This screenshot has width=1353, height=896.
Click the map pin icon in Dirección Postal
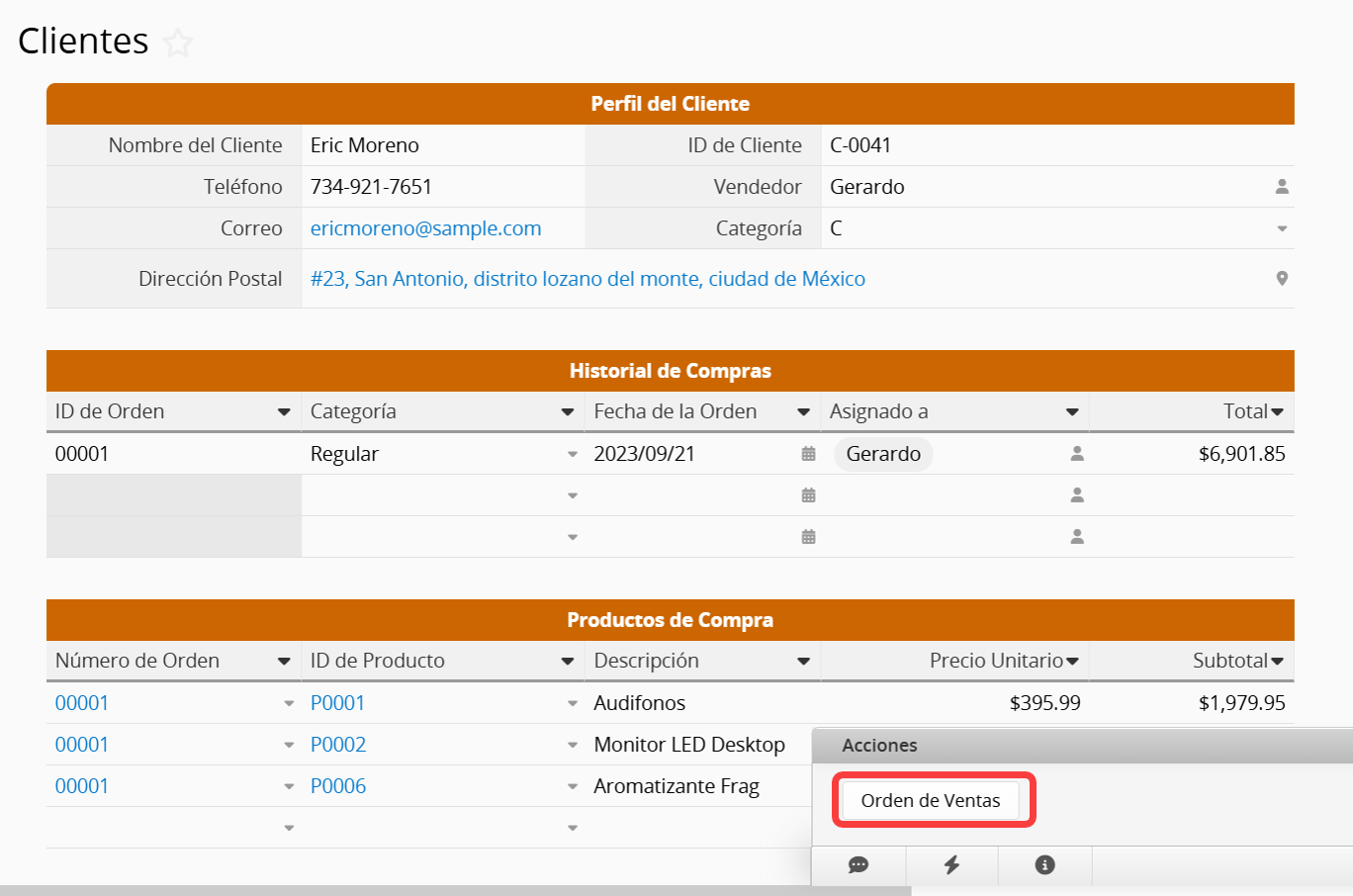click(1282, 279)
